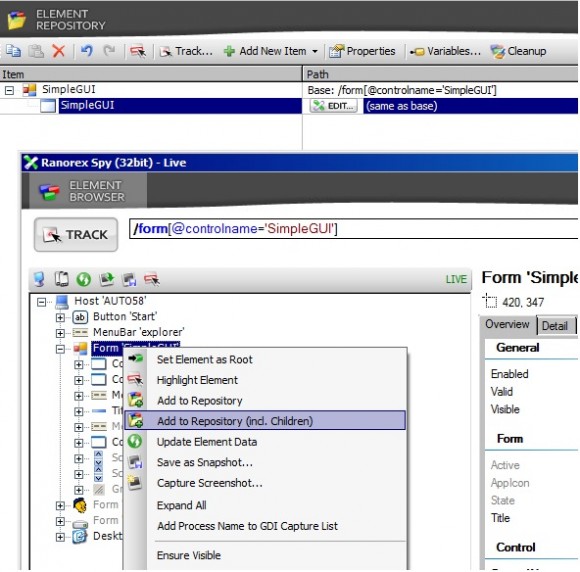580x572 pixels.
Task: Select MenuBar 'explorer' tree item
Action: (x=138, y=332)
